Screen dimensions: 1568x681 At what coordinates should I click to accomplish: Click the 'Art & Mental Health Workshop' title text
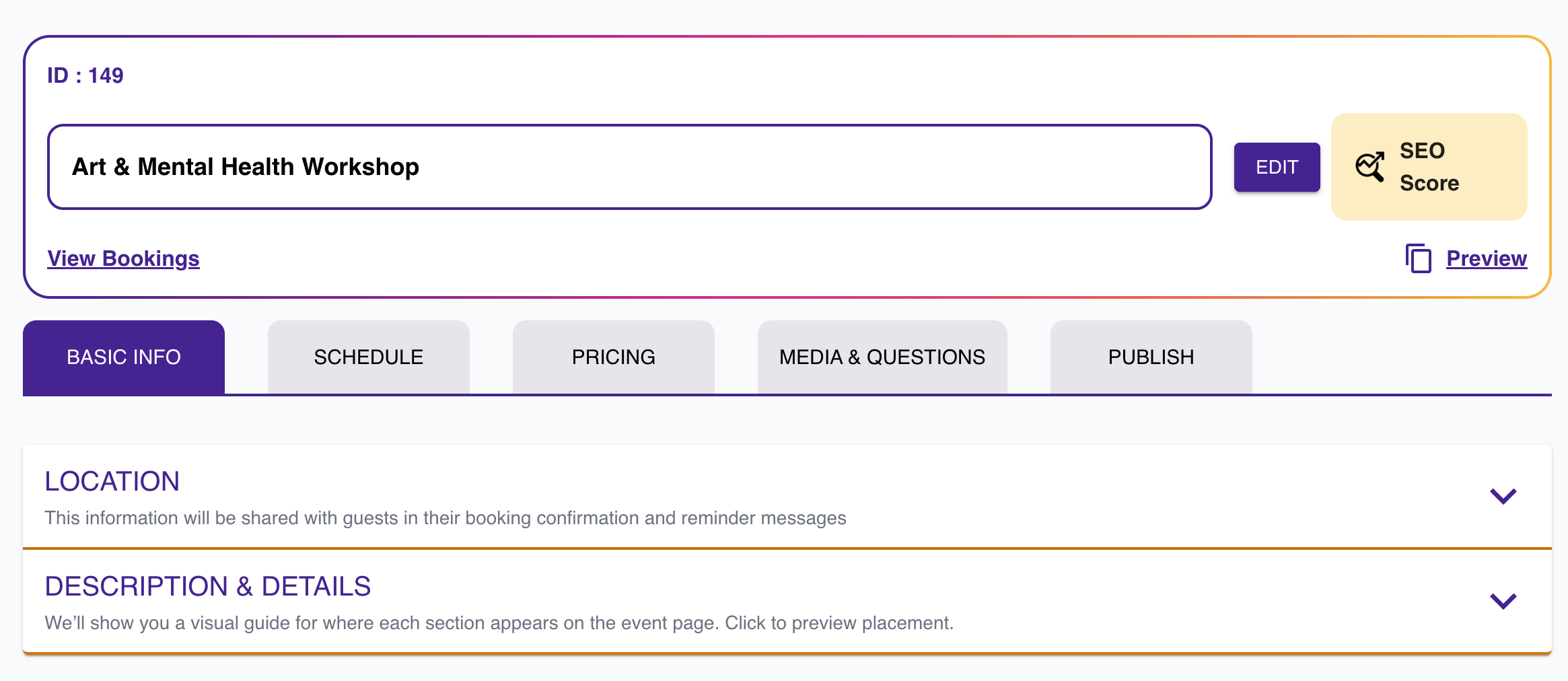[246, 167]
